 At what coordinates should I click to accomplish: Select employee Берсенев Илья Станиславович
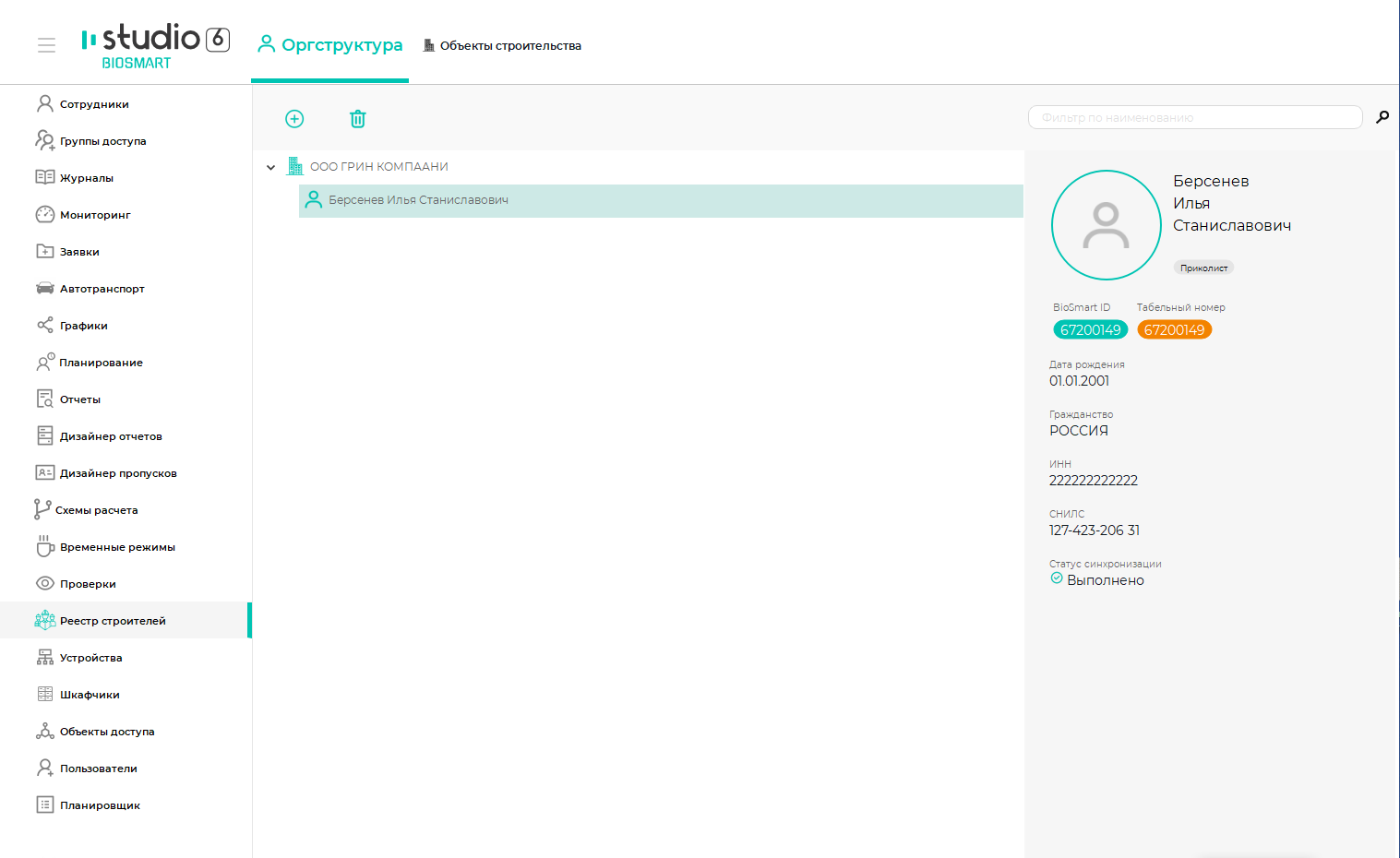click(x=418, y=200)
